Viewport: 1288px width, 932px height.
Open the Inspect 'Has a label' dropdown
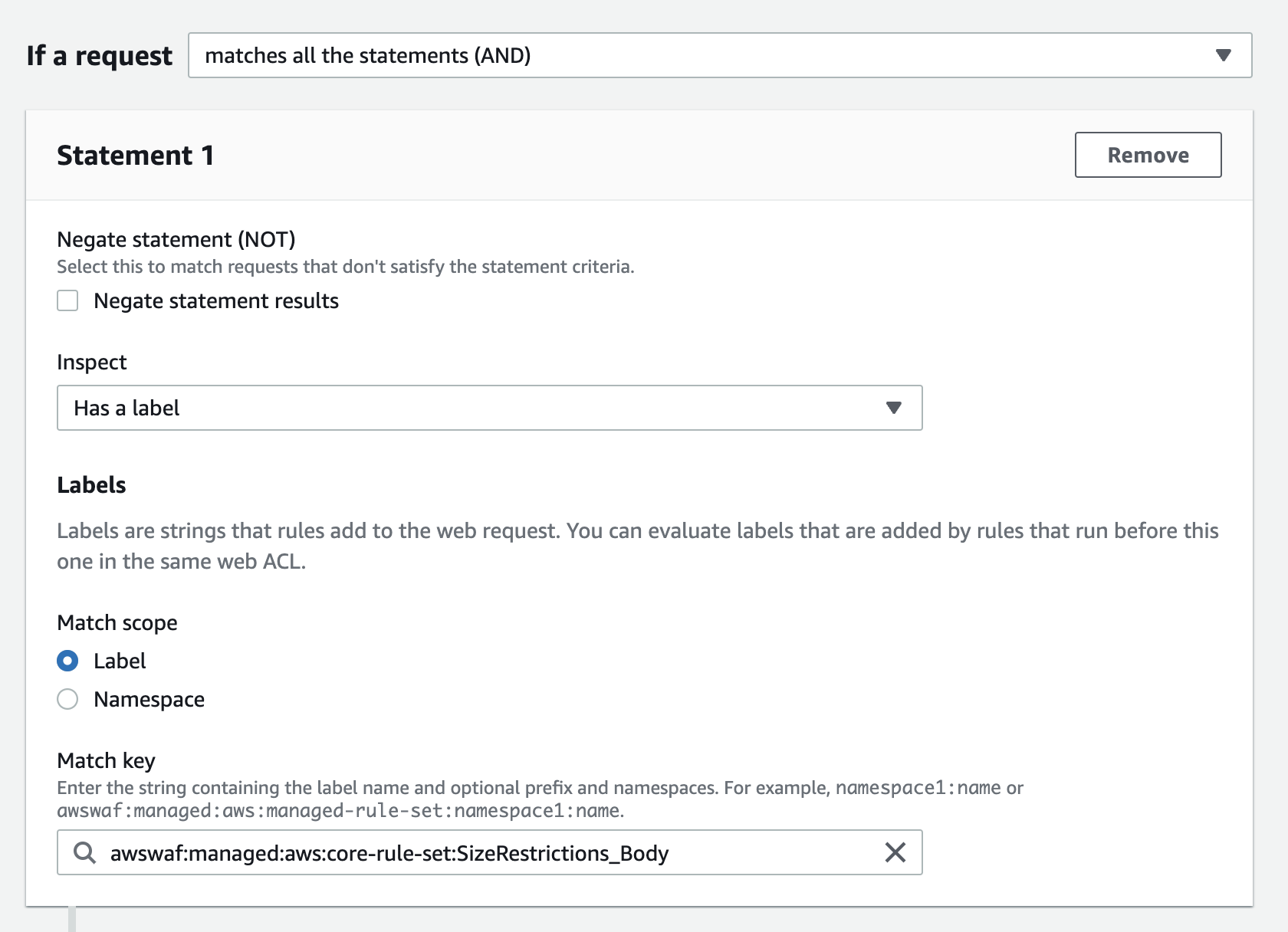click(x=489, y=408)
